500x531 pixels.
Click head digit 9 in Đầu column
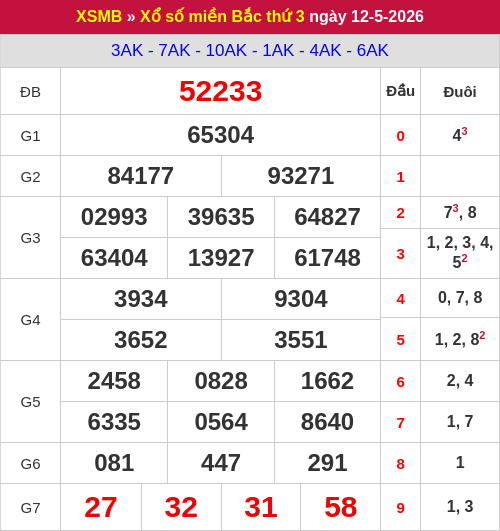(400, 508)
